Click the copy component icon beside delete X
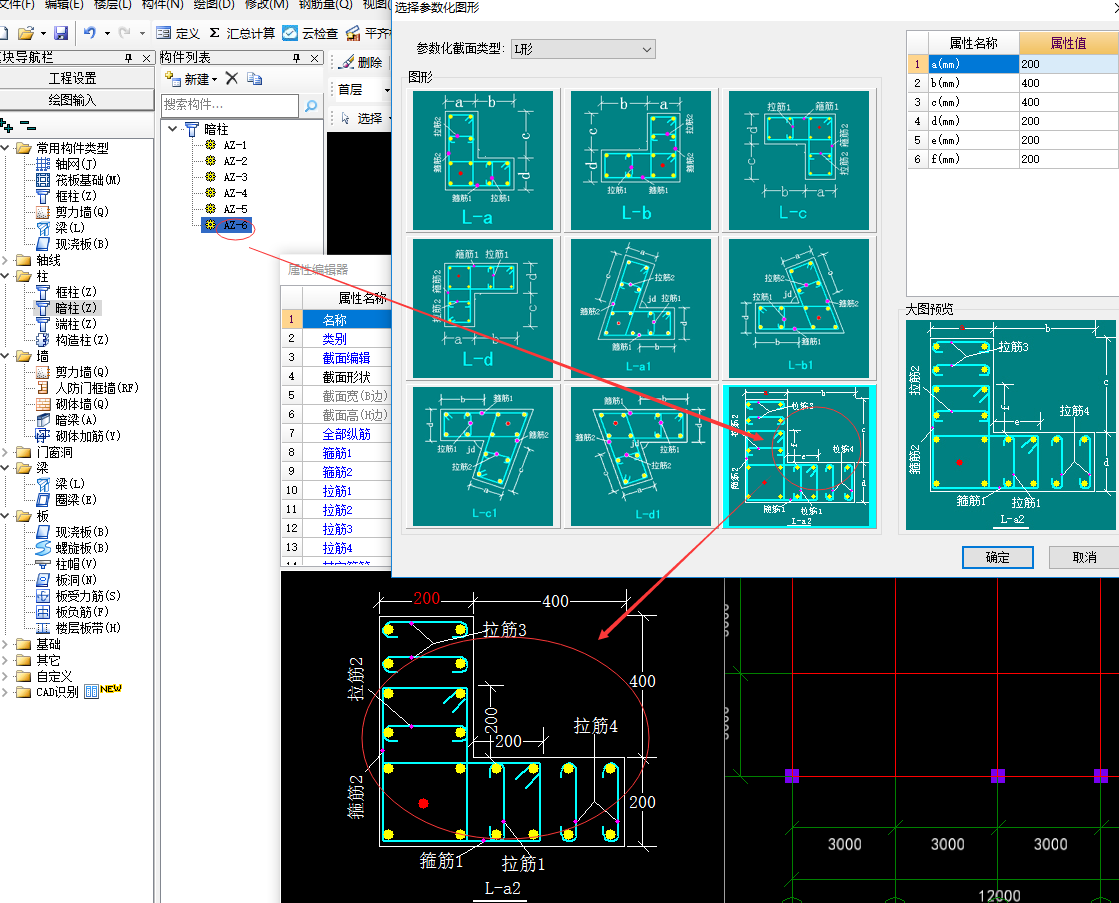This screenshot has width=1119, height=903. (255, 79)
